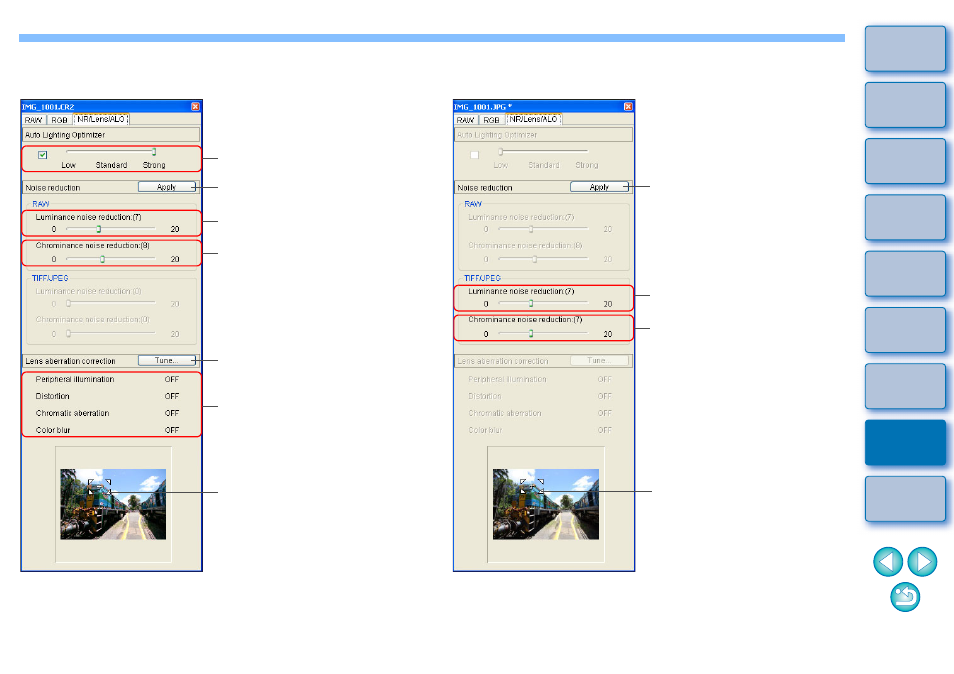Open lens aberration Tune... in CR2 palette
Screen dimensions: 954x674
coord(167,360)
